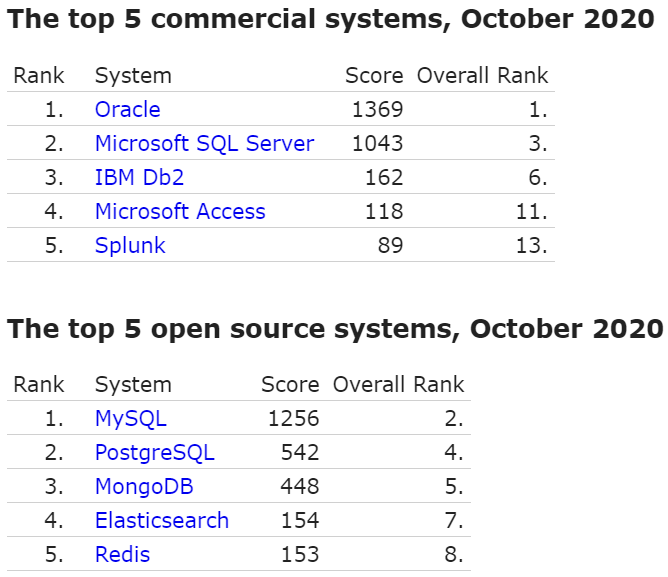668x577 pixels.
Task: Open the Oracle system link
Action: click(127, 110)
